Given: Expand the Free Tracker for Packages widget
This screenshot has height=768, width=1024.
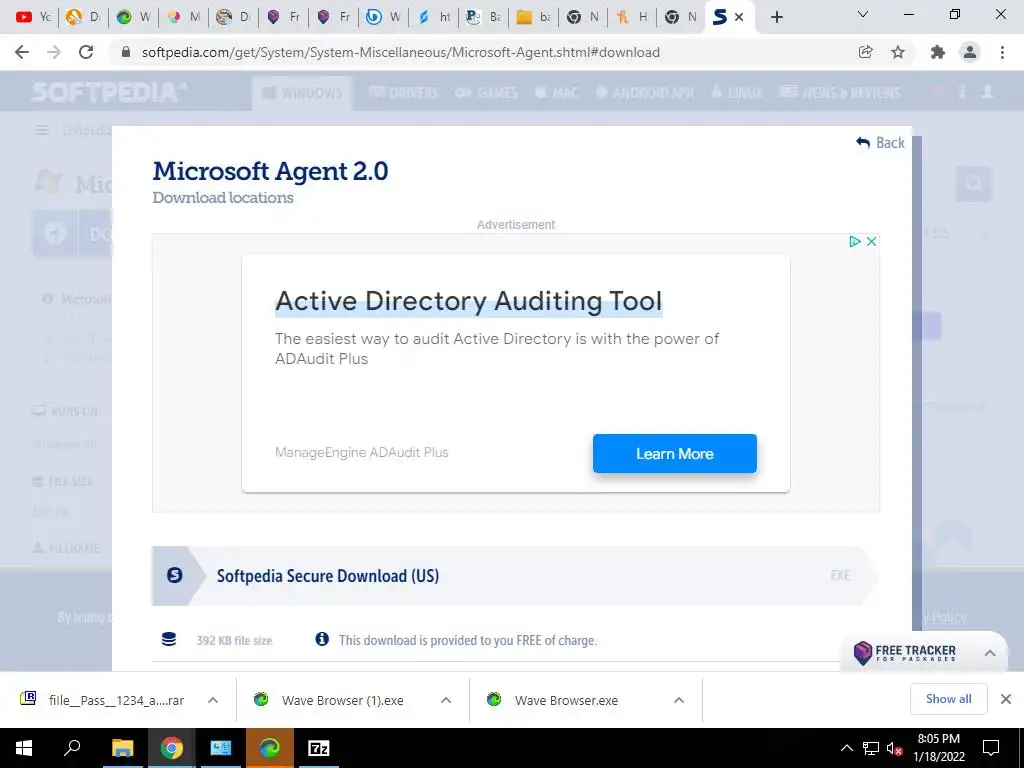Looking at the screenshot, I should pos(990,652).
